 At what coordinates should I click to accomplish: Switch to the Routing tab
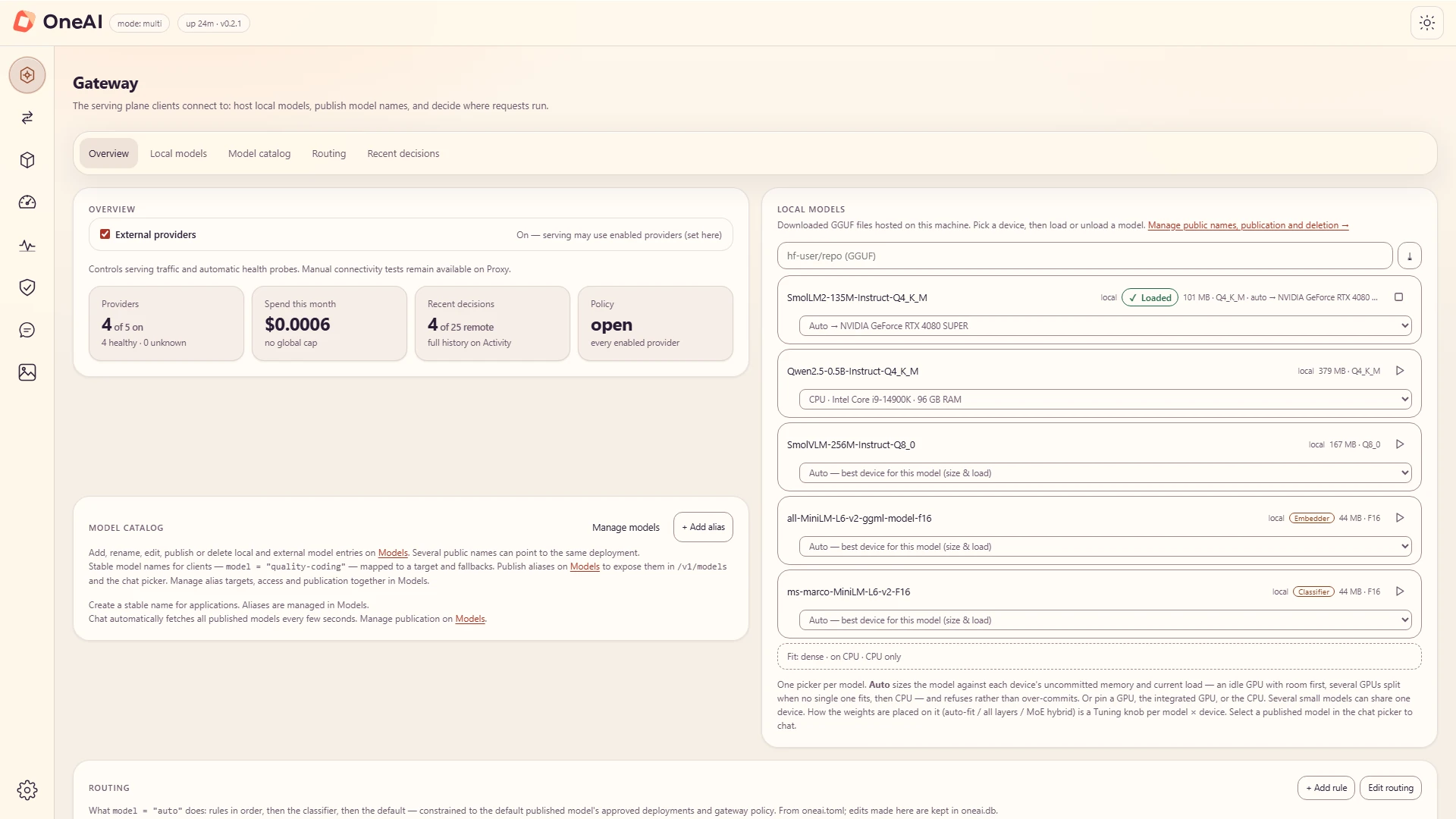point(329,153)
